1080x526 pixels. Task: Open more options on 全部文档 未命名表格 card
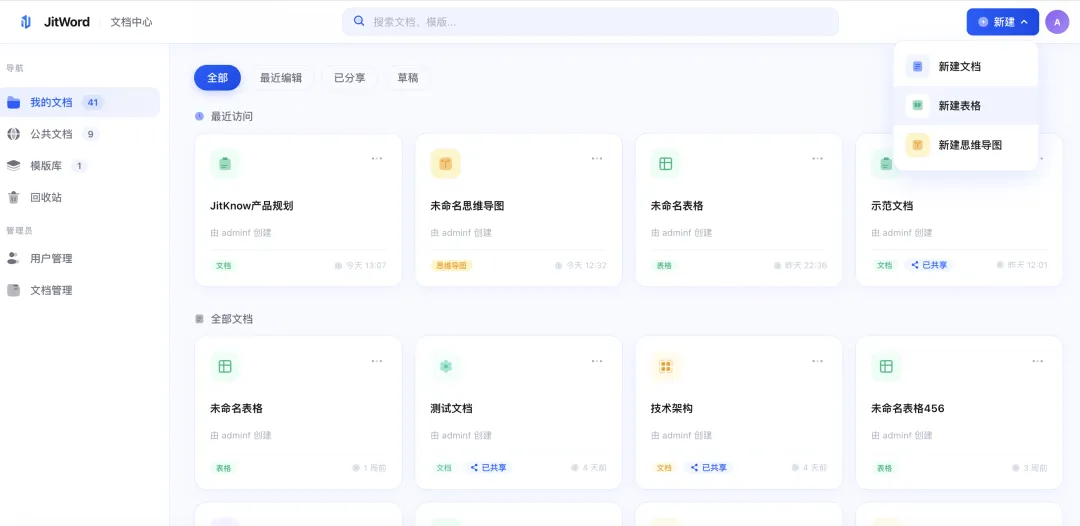point(377,361)
